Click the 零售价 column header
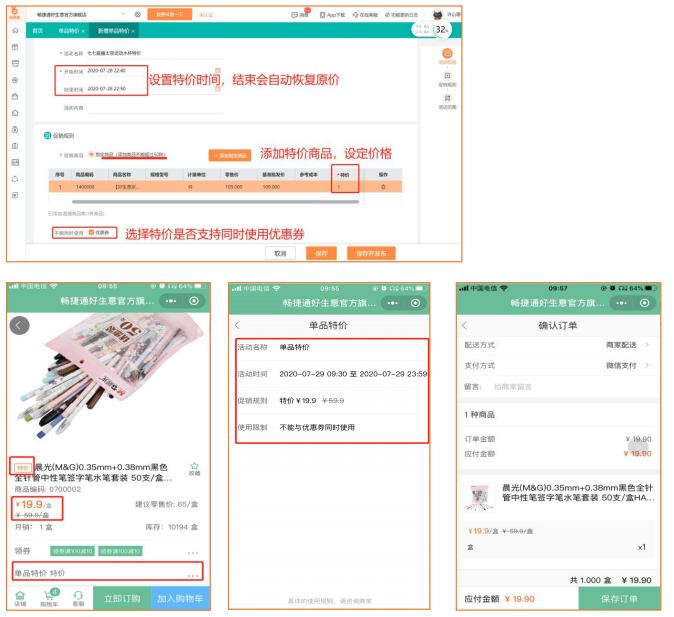Image resolution: width=674 pixels, height=617 pixels. click(232, 175)
